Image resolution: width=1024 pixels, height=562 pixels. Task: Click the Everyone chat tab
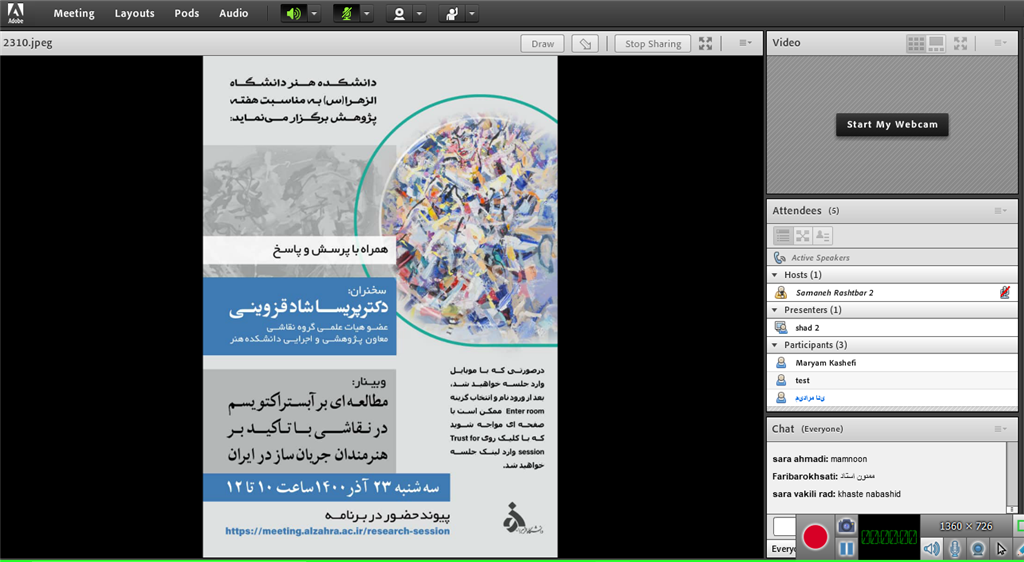[x=782, y=549]
